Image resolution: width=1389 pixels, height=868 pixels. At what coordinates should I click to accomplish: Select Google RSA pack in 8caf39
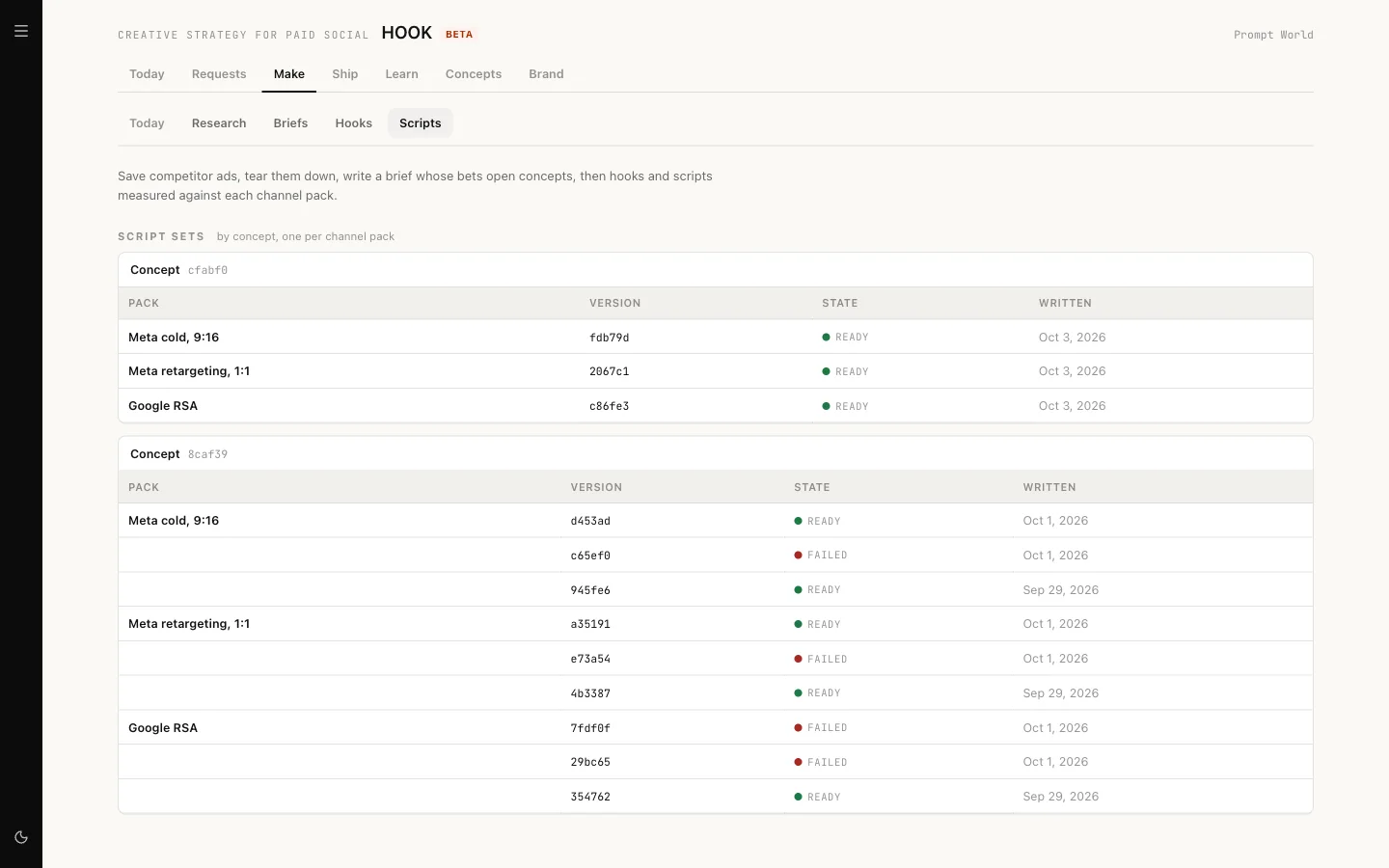[x=163, y=728]
